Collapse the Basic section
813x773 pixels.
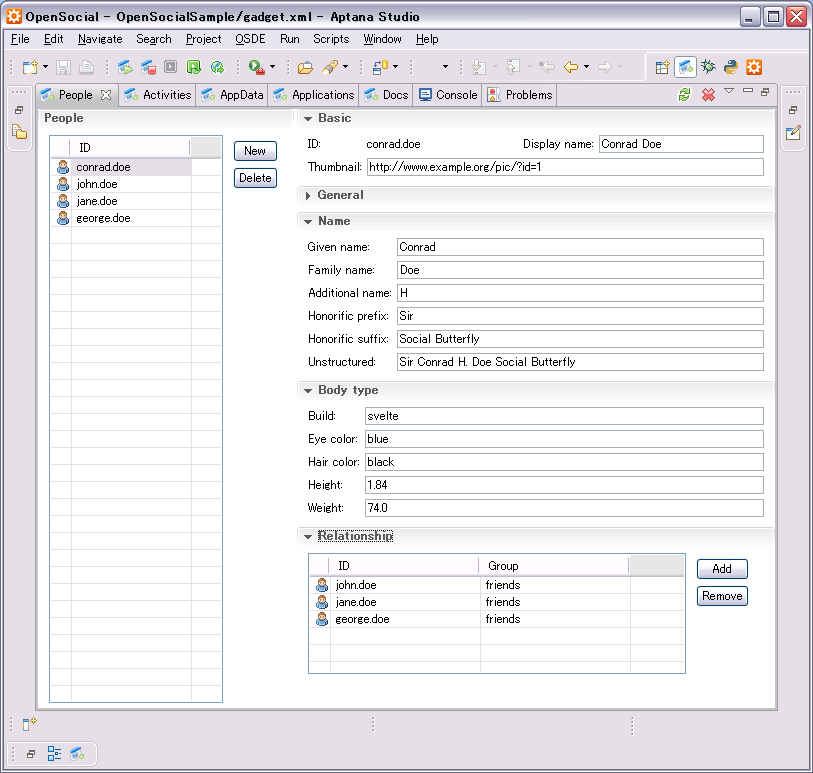click(308, 119)
